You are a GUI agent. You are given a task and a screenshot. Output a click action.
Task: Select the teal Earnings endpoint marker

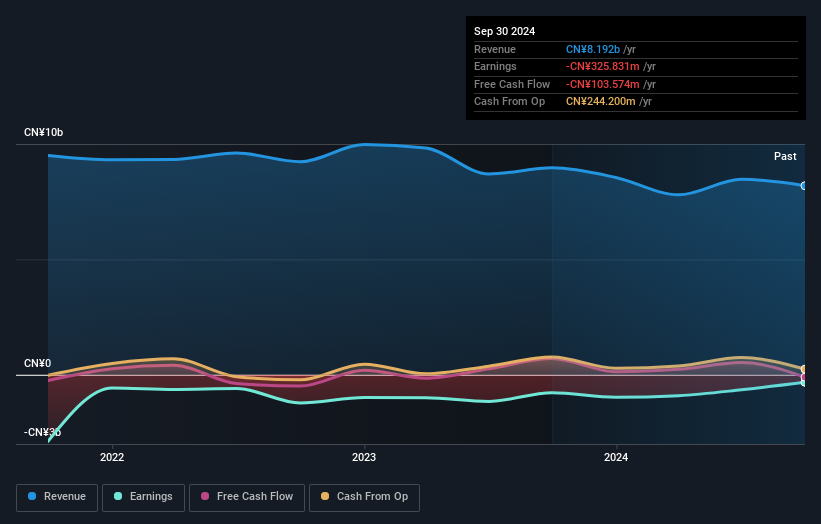pyautogui.click(x=804, y=383)
